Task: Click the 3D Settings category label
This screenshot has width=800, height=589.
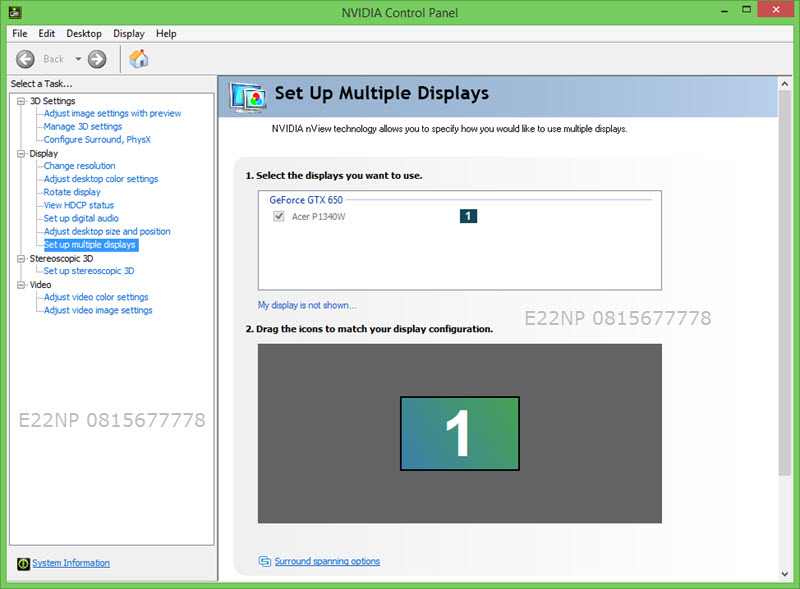Action: [x=53, y=101]
